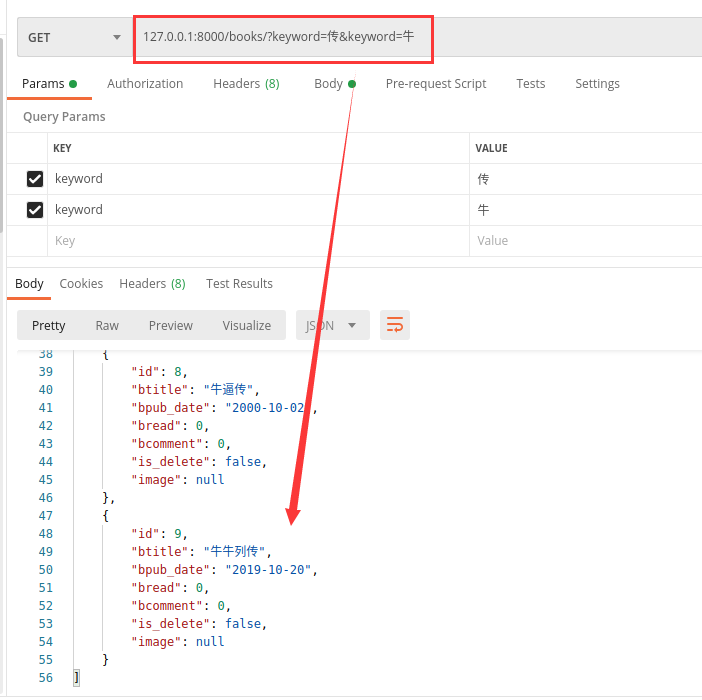This screenshot has width=702, height=700.
Task: Toggle the wrap lines icon
Action: pyautogui.click(x=394, y=325)
